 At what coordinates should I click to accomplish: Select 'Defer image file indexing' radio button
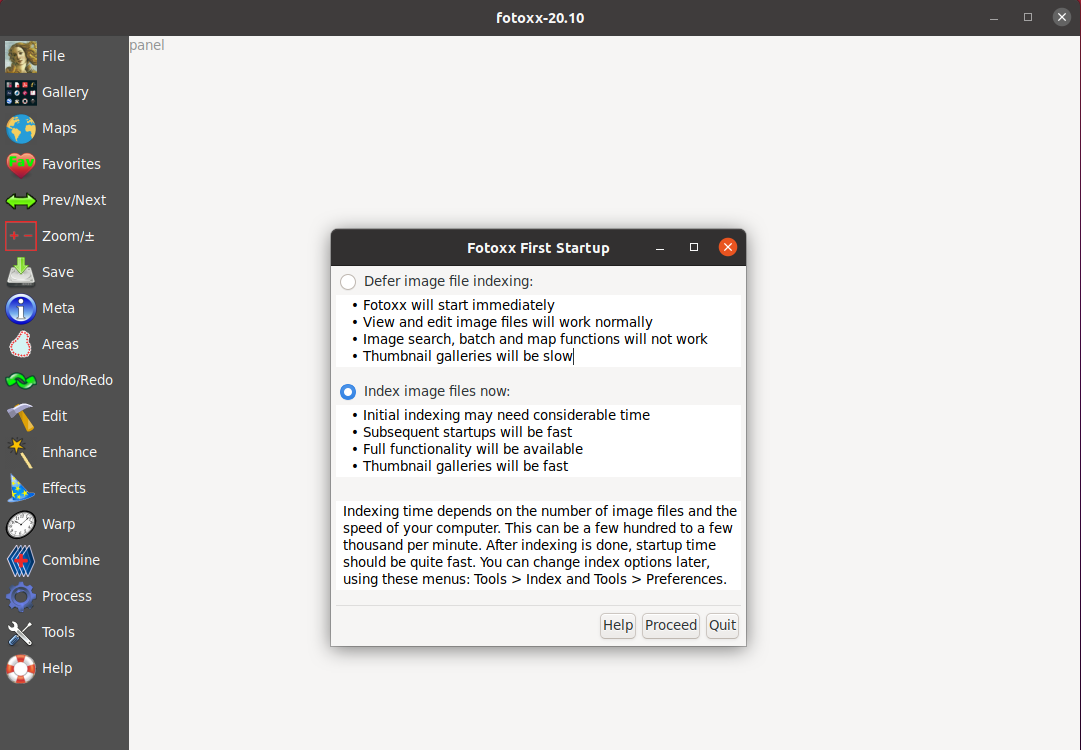(x=348, y=282)
